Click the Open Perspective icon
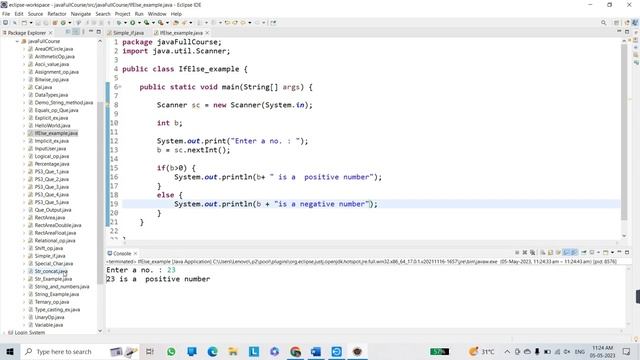 (x=616, y=23)
